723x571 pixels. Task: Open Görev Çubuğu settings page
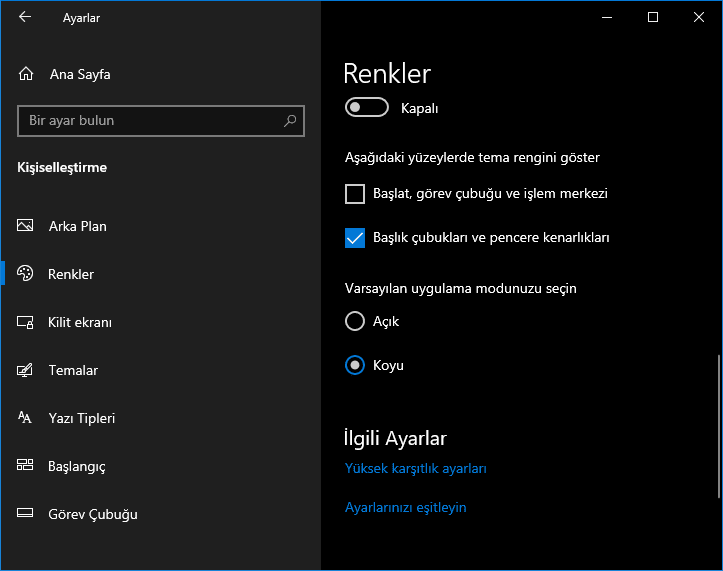click(160, 514)
